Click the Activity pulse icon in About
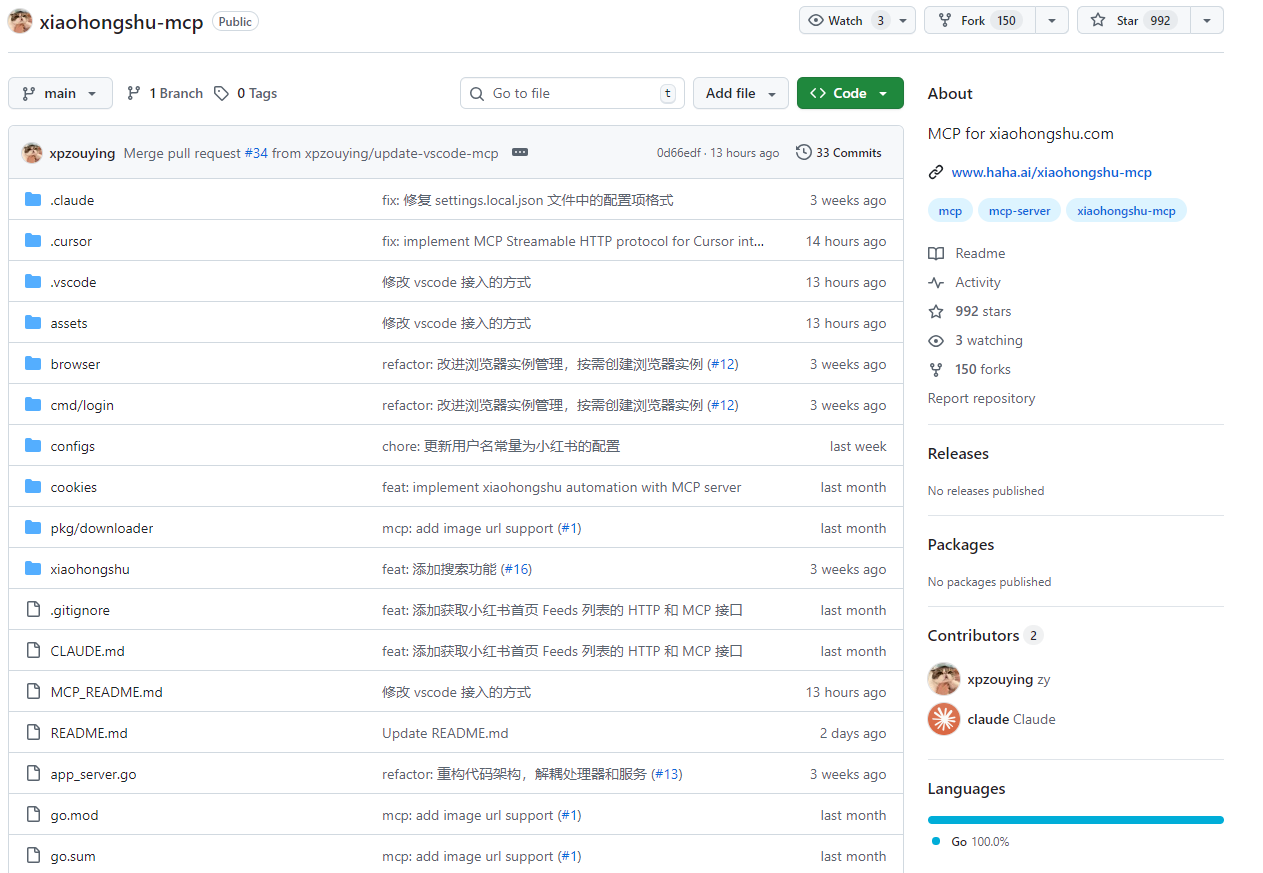This screenshot has width=1263, height=873. tap(936, 282)
